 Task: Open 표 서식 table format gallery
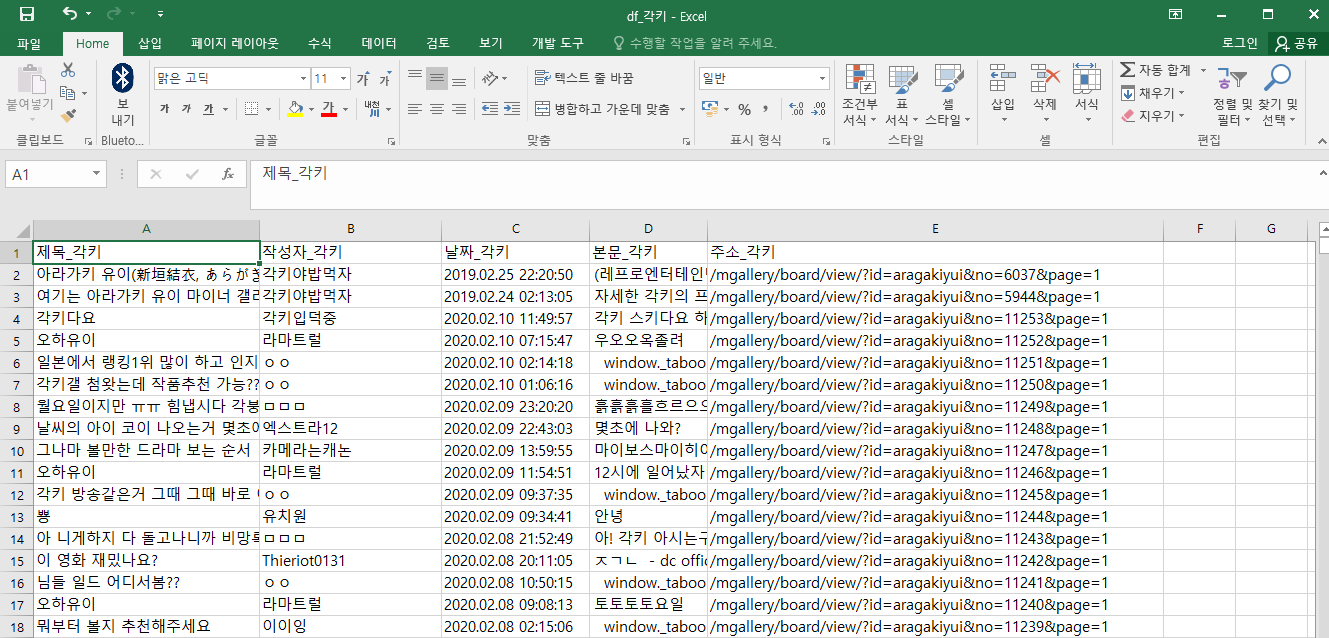[902, 94]
